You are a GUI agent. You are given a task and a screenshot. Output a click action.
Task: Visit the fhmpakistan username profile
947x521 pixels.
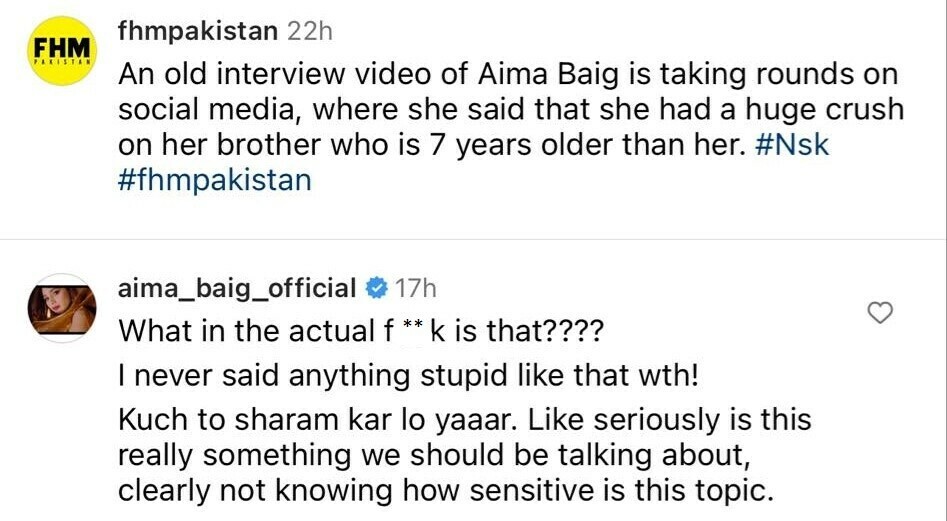click(198, 30)
